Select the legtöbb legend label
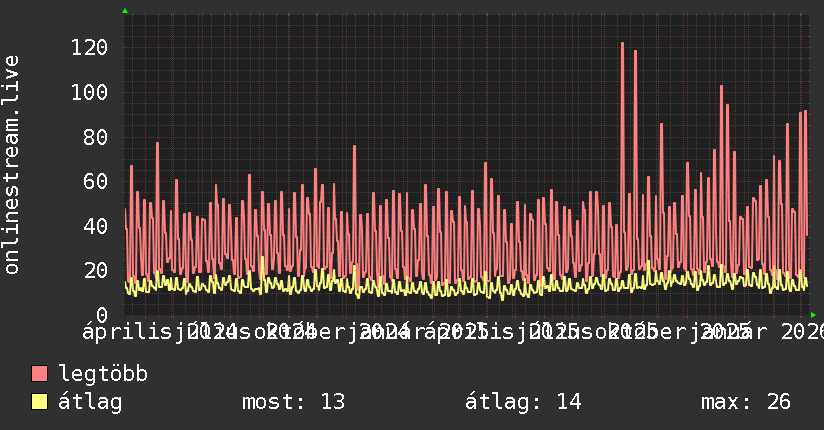This screenshot has width=824, height=430. coord(103,374)
